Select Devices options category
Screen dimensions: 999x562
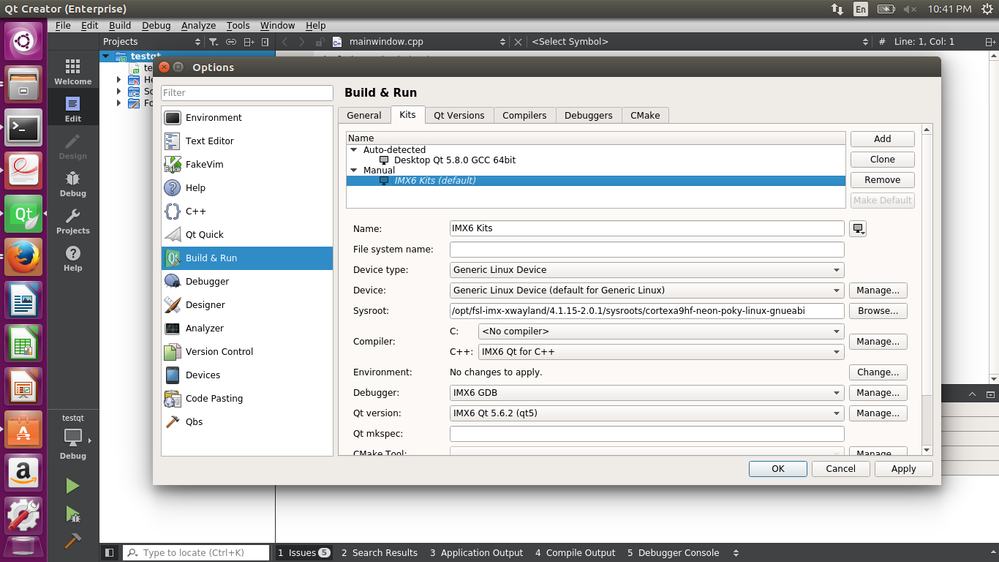[x=247, y=375]
